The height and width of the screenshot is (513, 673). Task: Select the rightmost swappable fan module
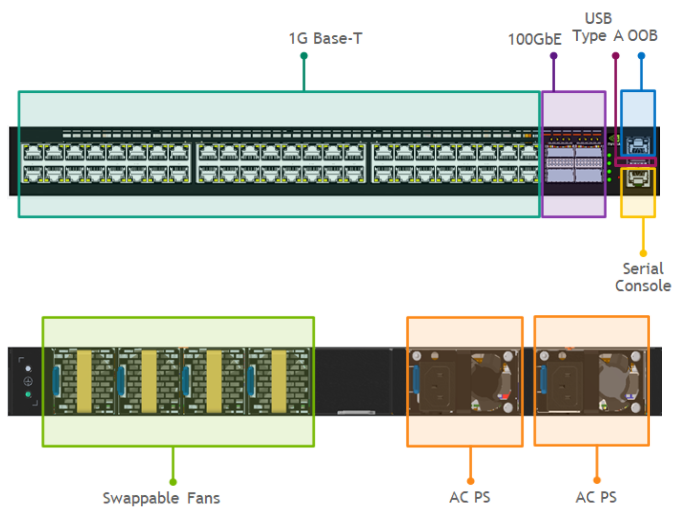(275, 381)
